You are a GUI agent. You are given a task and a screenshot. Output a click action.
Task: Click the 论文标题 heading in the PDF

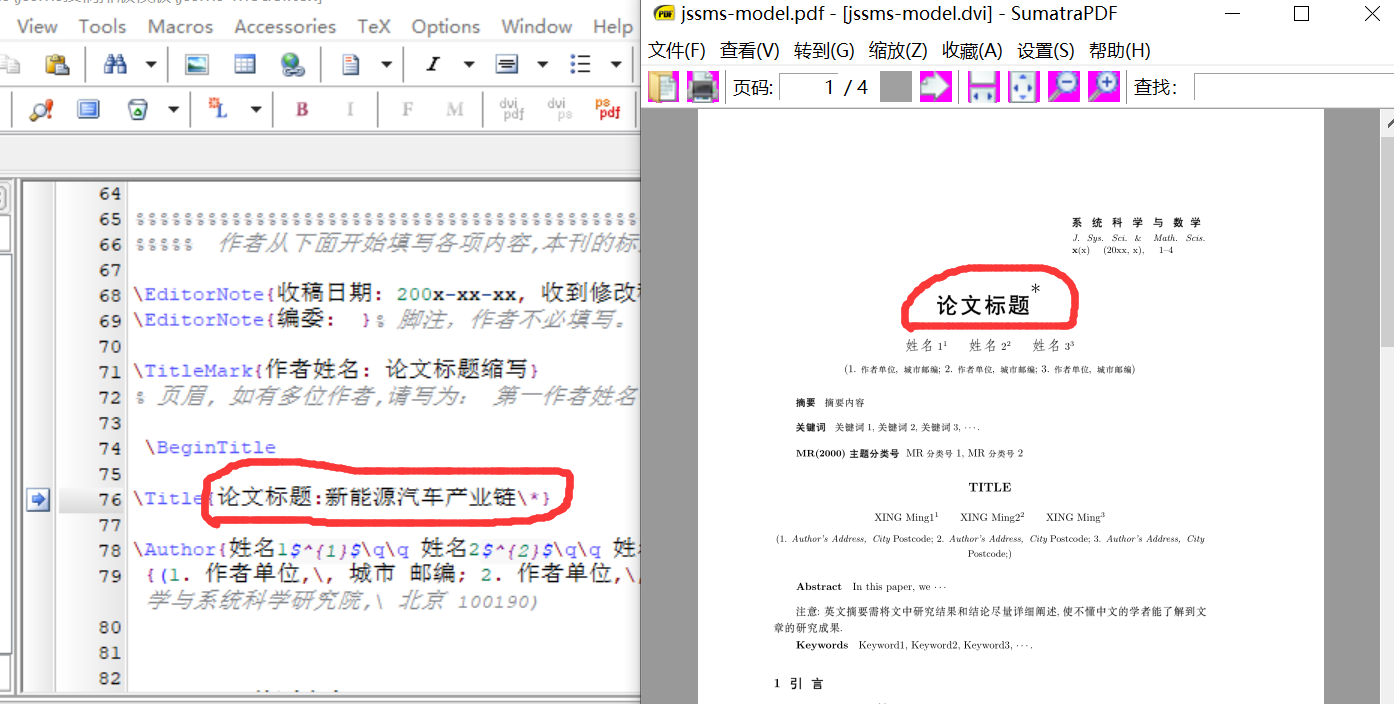pyautogui.click(x=983, y=306)
